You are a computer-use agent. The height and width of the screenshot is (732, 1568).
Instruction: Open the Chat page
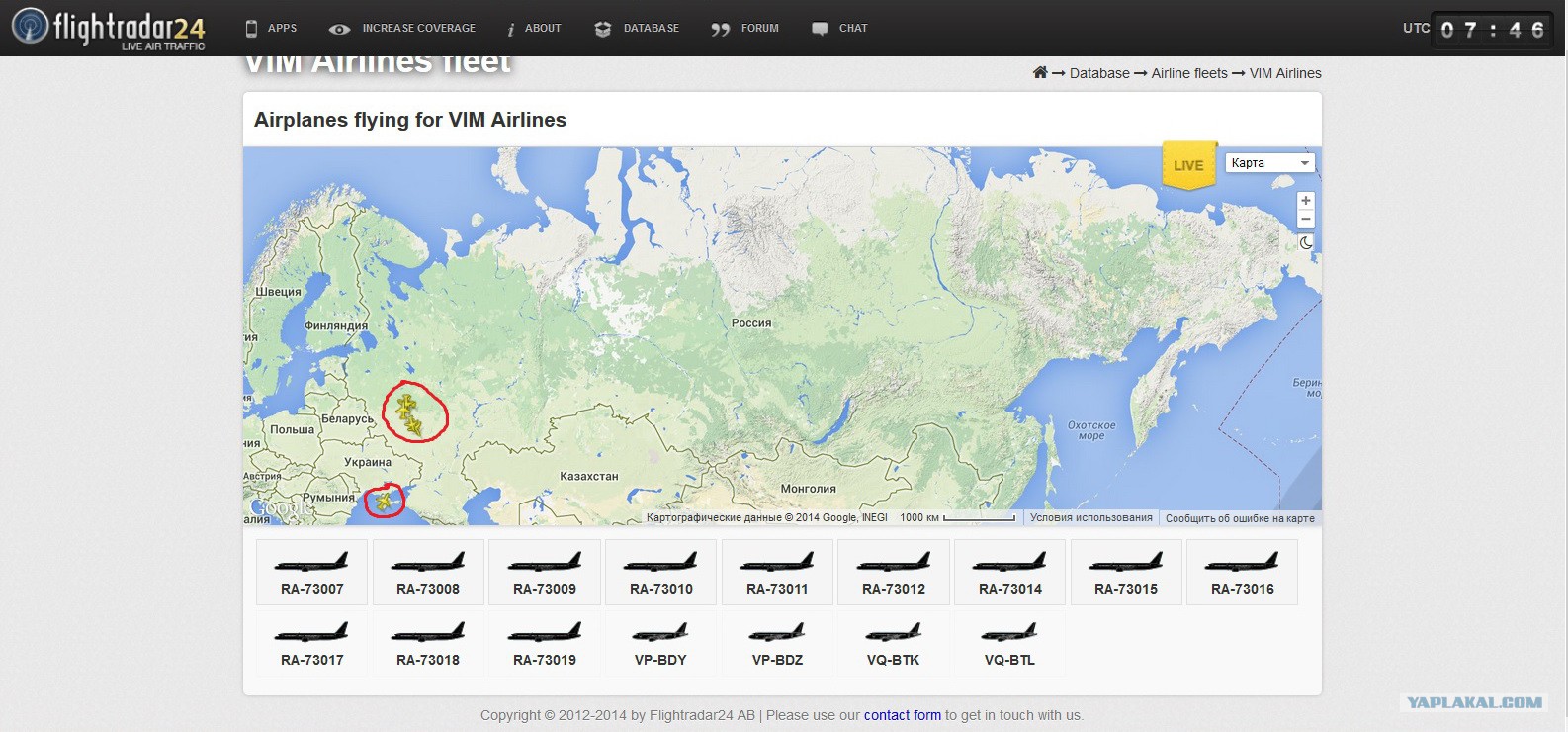839,28
